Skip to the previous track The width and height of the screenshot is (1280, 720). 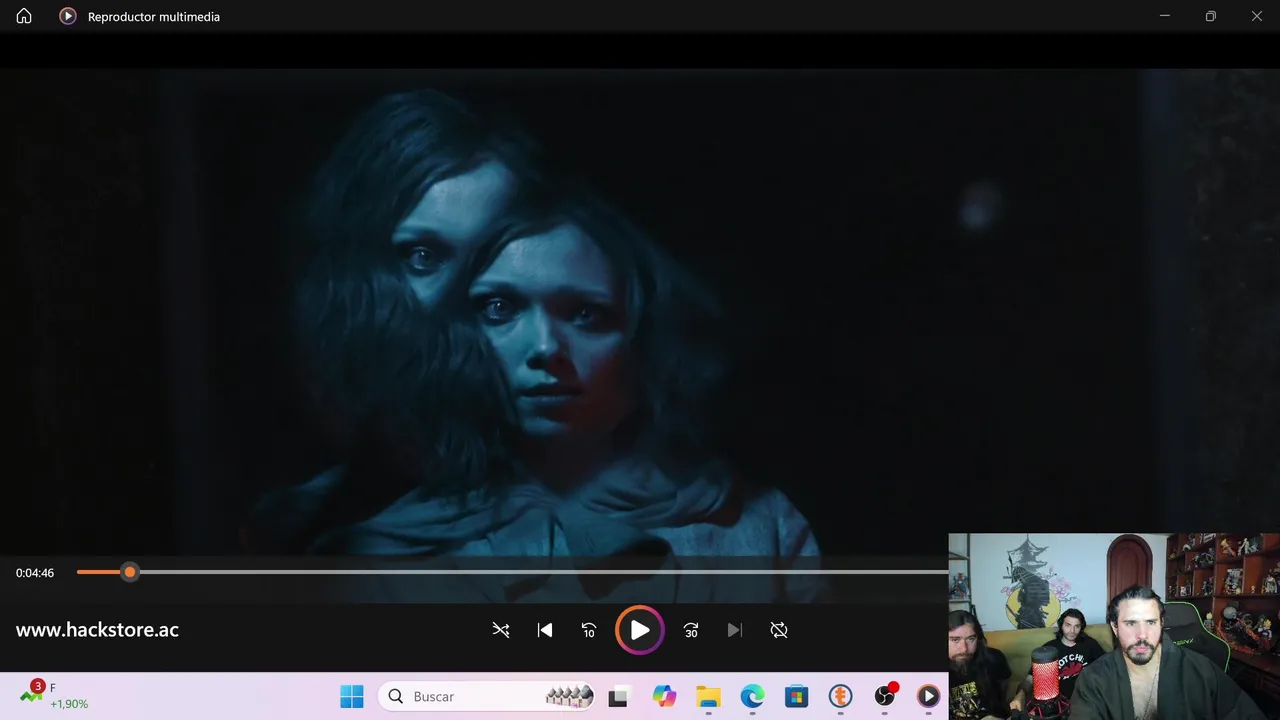pos(545,630)
